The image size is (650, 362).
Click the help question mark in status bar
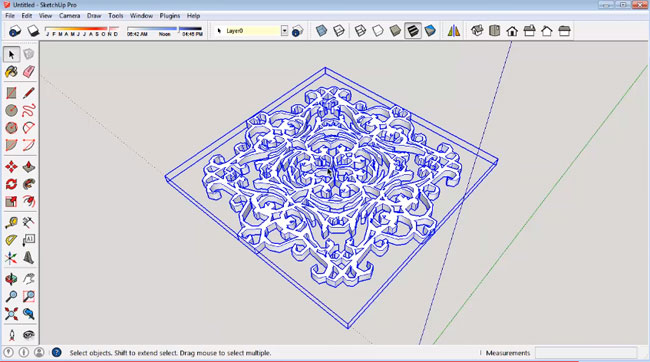(x=56, y=352)
